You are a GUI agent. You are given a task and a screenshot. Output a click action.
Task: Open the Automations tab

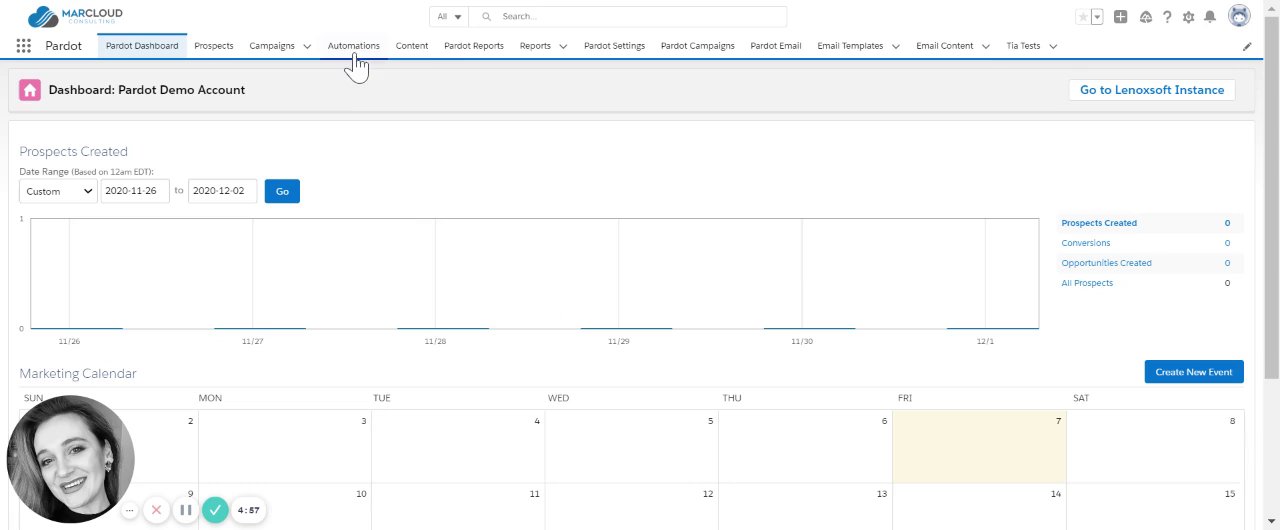point(354,46)
